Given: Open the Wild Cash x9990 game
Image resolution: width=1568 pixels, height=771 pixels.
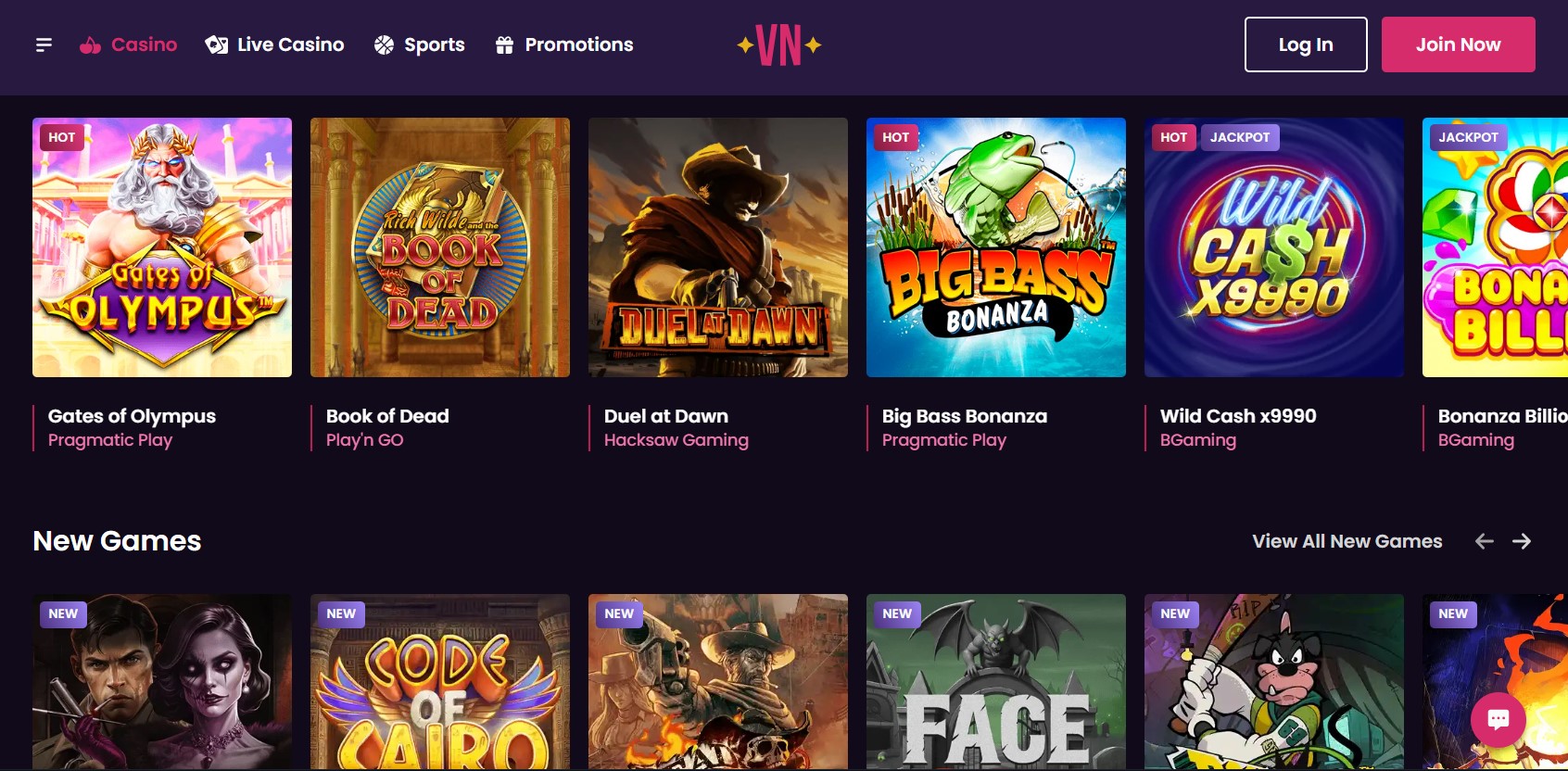Looking at the screenshot, I should (1274, 247).
